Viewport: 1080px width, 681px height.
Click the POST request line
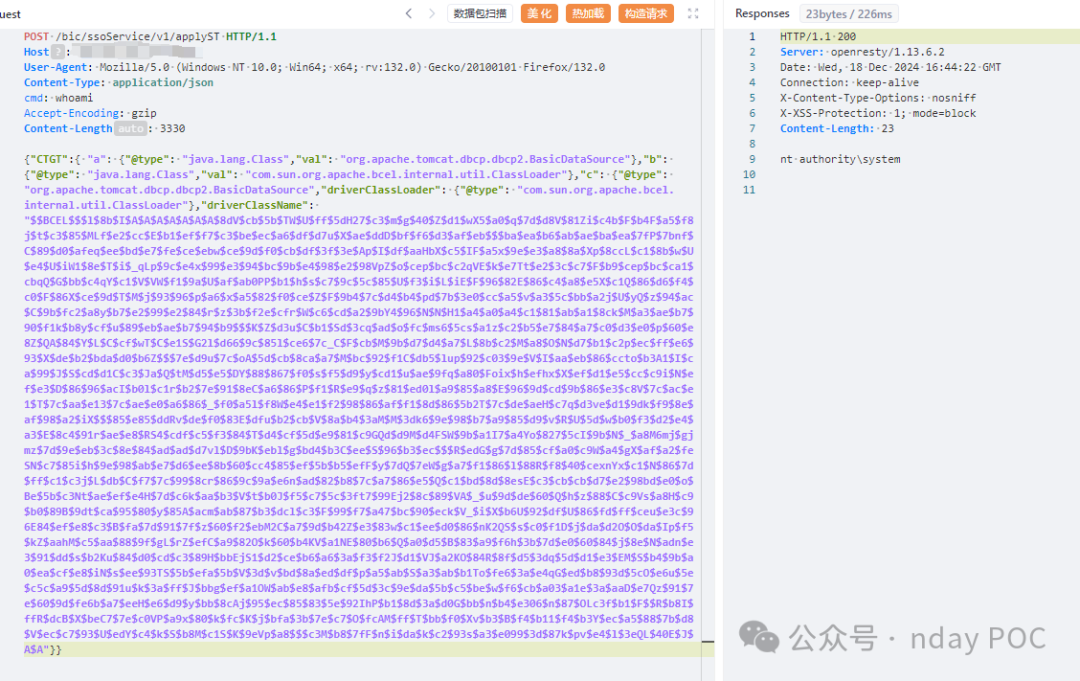click(150, 36)
